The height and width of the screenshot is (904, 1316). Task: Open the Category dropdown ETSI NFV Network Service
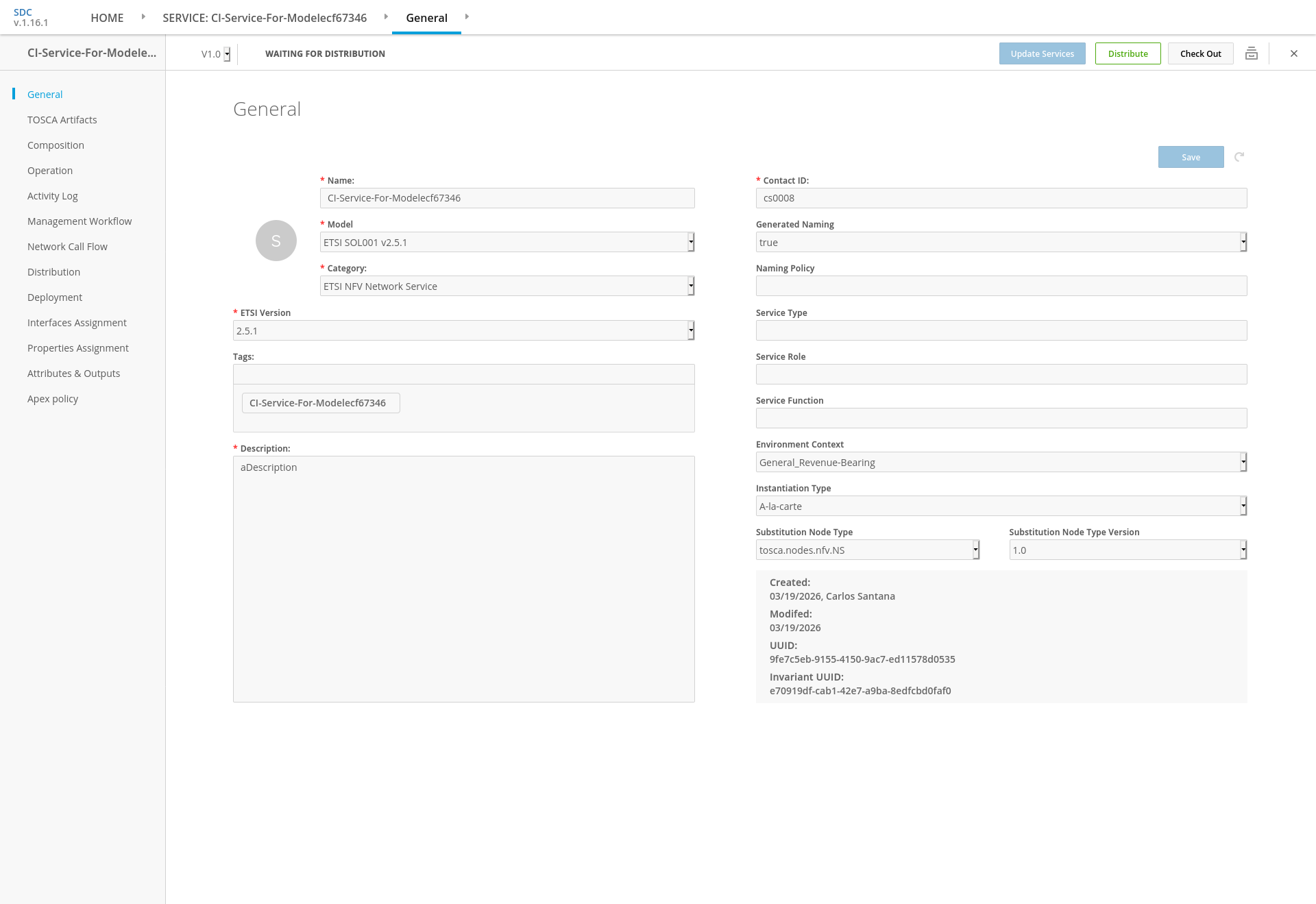(507, 286)
